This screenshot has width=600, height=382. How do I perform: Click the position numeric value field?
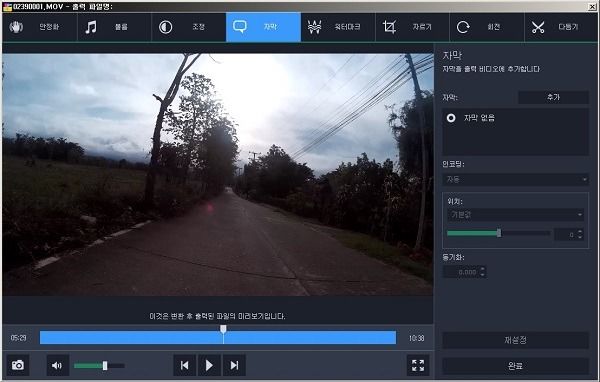pos(566,234)
